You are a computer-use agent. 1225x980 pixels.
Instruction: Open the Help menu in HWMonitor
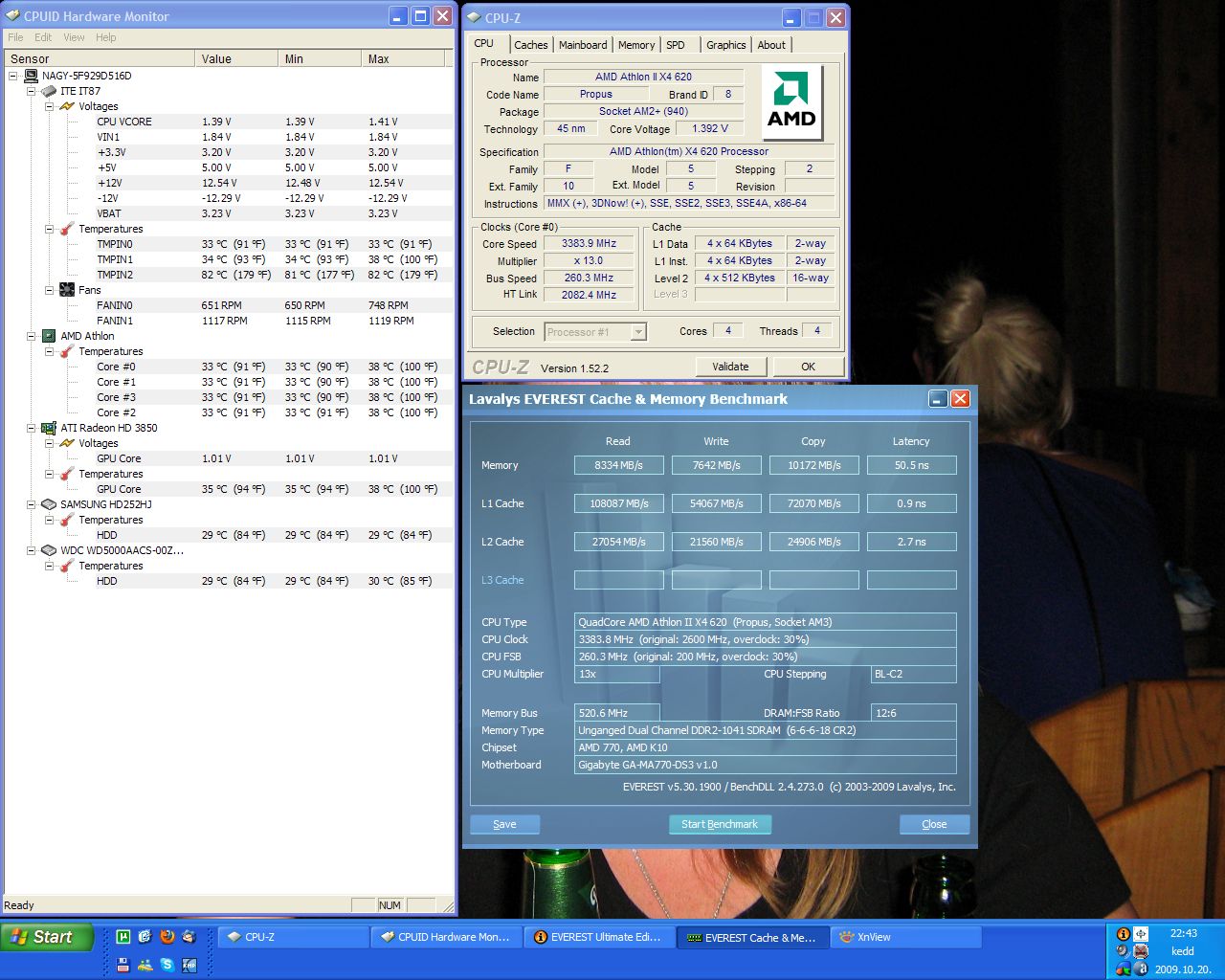pos(105,37)
